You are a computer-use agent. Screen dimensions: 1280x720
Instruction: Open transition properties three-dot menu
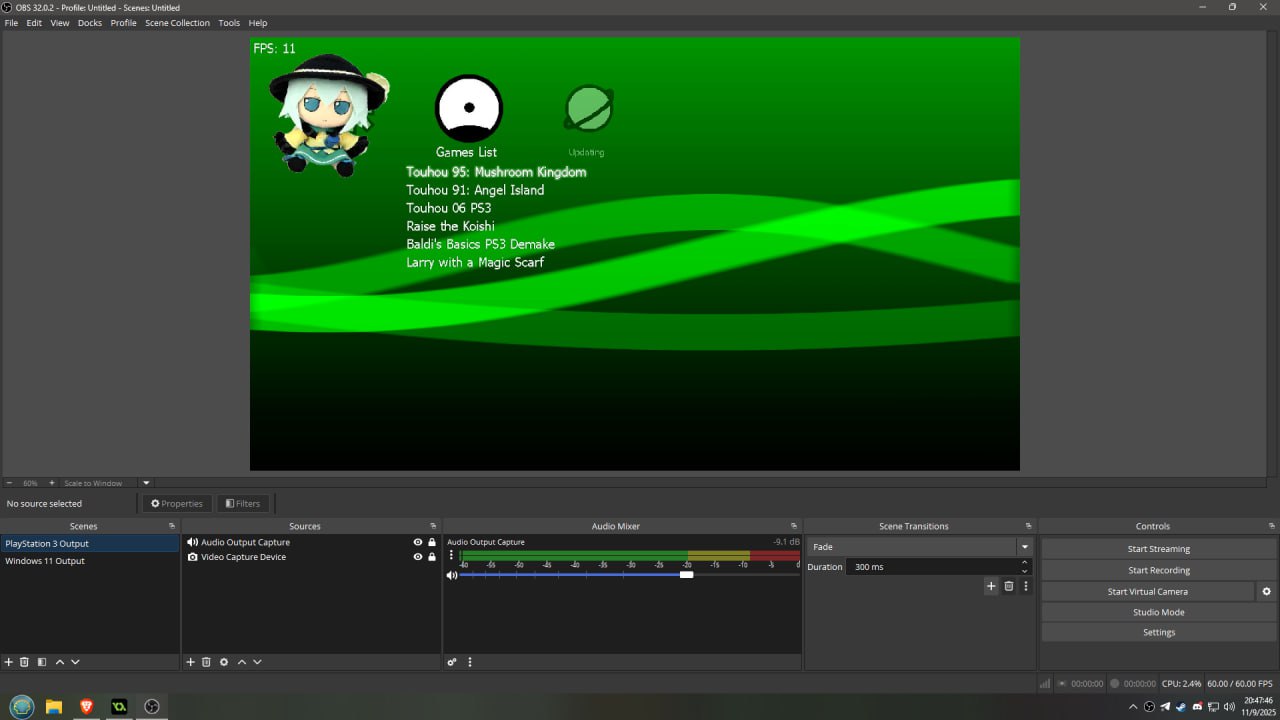pyautogui.click(x=1025, y=586)
